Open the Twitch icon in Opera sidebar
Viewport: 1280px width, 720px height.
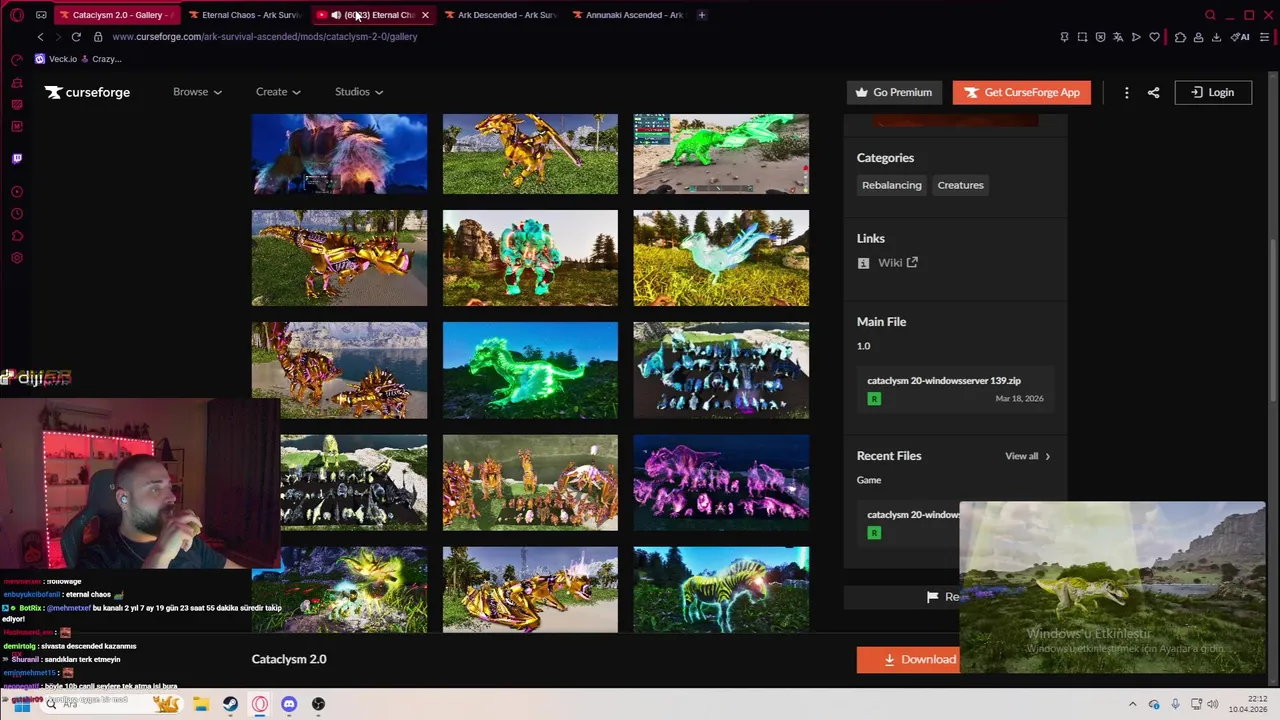tap(17, 158)
